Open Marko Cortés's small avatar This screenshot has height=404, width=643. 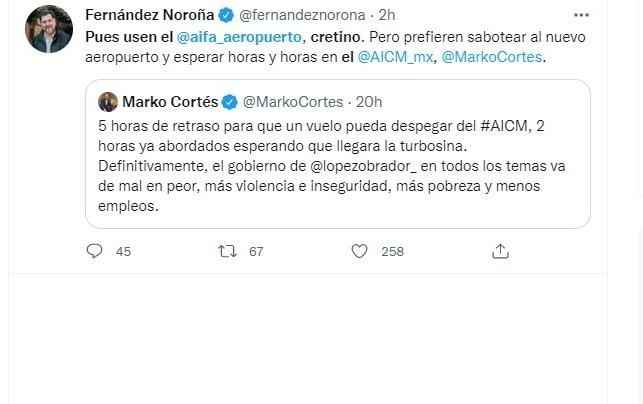coord(107,101)
